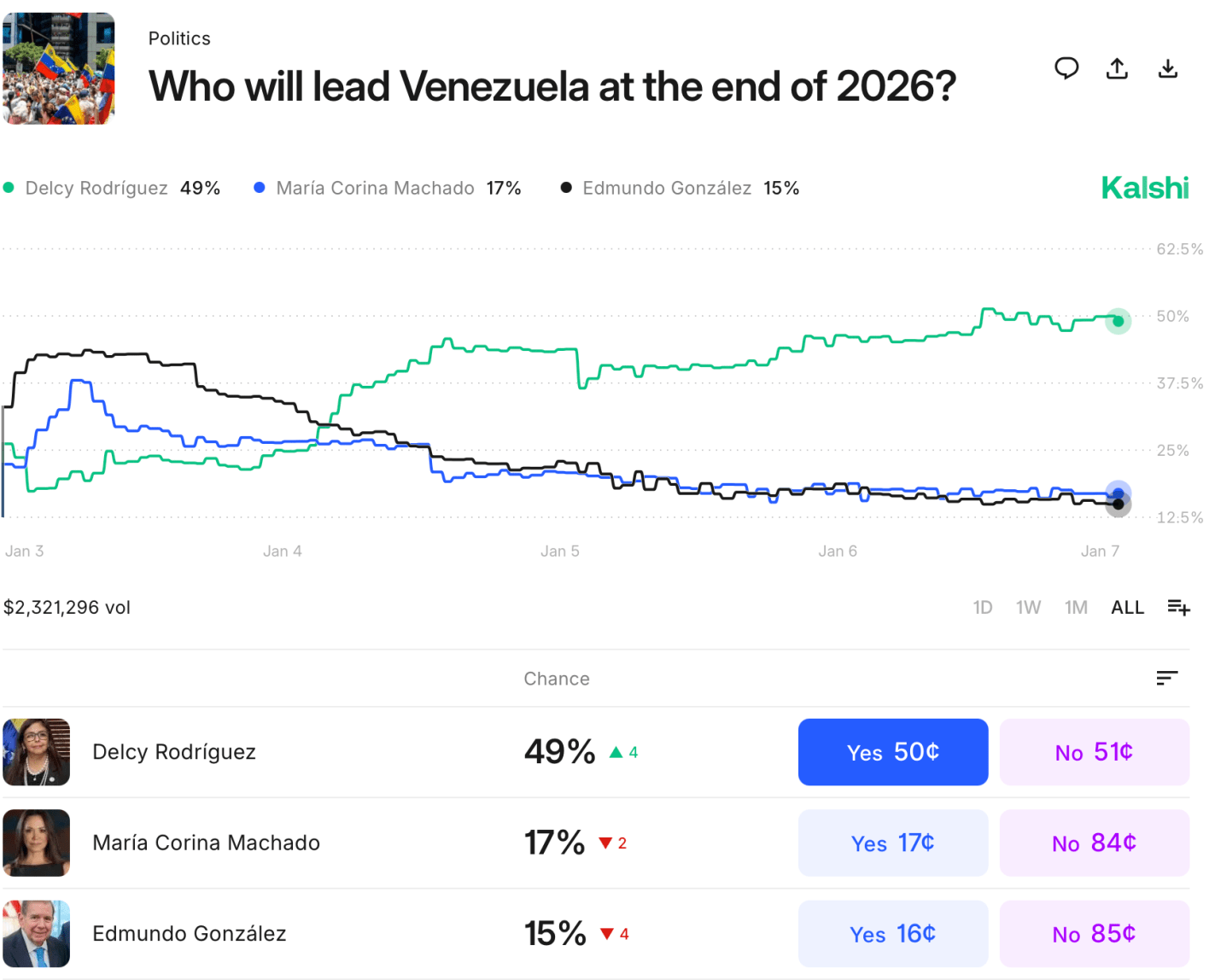Screen dimensions: 1215x980
Task: Buy Yes 50¢ for Delcy Rodríguez
Action: tap(892, 752)
